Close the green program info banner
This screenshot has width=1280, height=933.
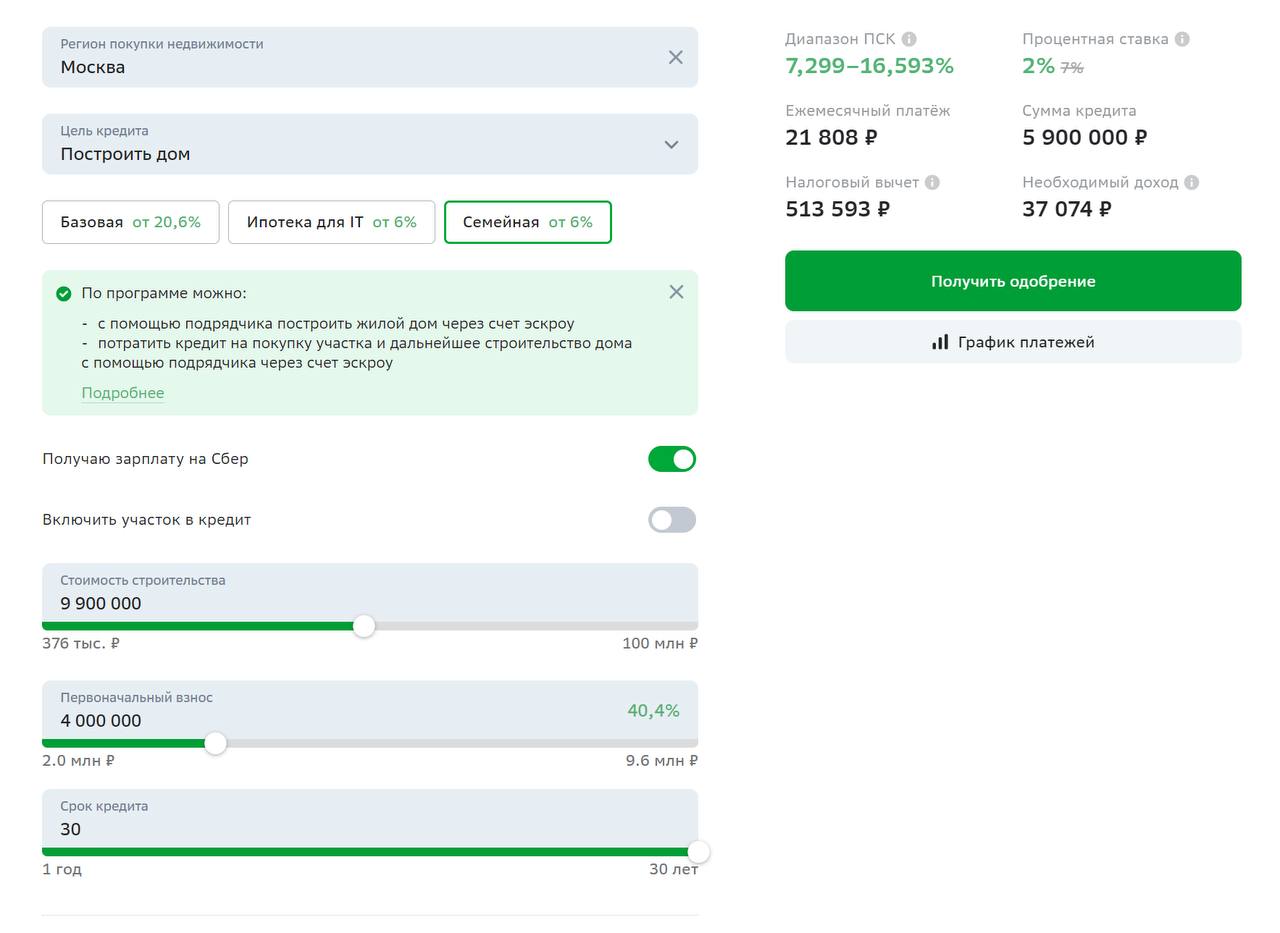[676, 292]
